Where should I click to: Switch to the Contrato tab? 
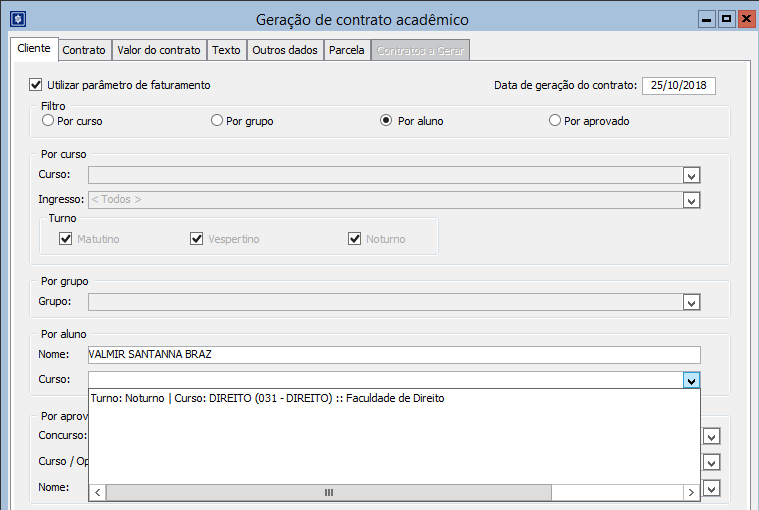pyautogui.click(x=84, y=50)
